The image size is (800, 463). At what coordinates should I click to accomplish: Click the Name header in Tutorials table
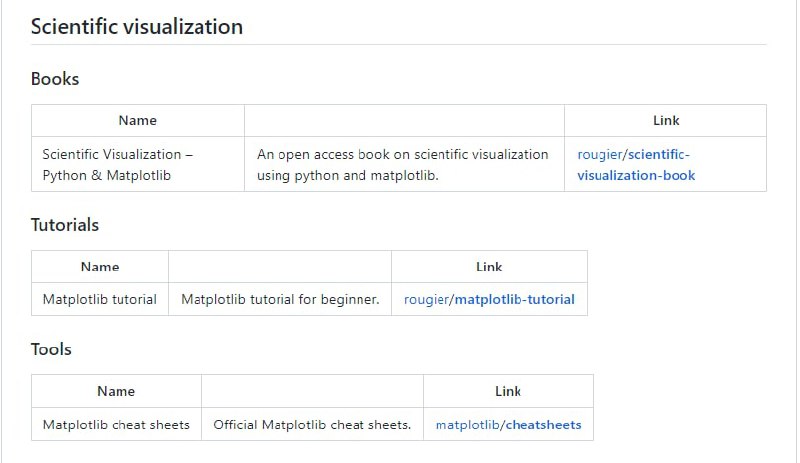[100, 266]
